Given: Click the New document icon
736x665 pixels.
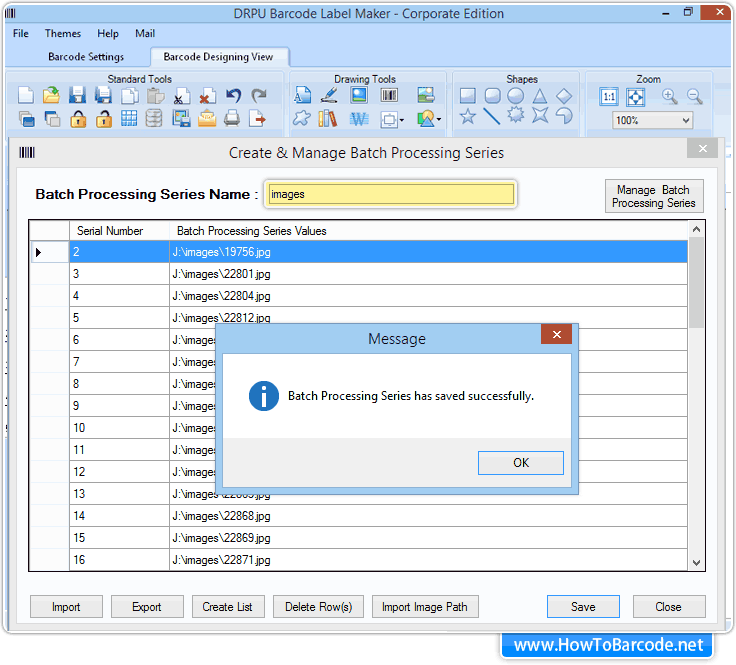Looking at the screenshot, I should (26, 95).
